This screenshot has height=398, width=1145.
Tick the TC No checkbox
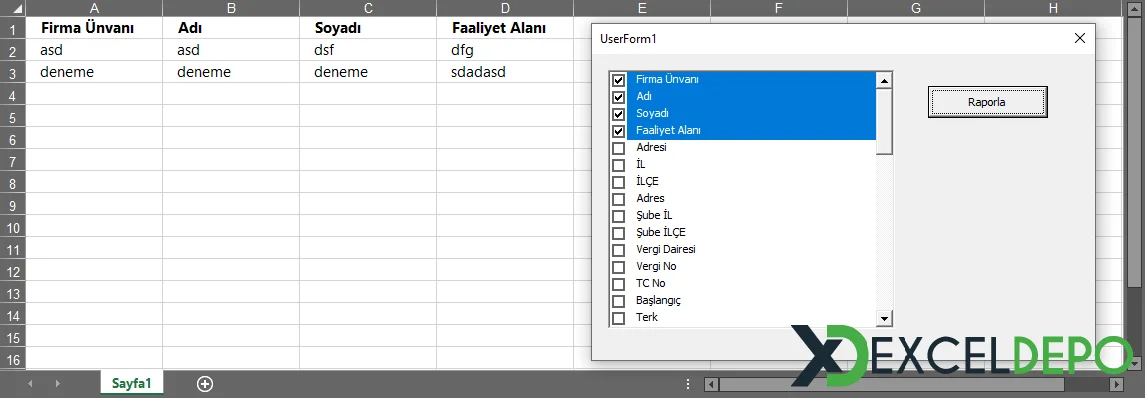coord(619,283)
